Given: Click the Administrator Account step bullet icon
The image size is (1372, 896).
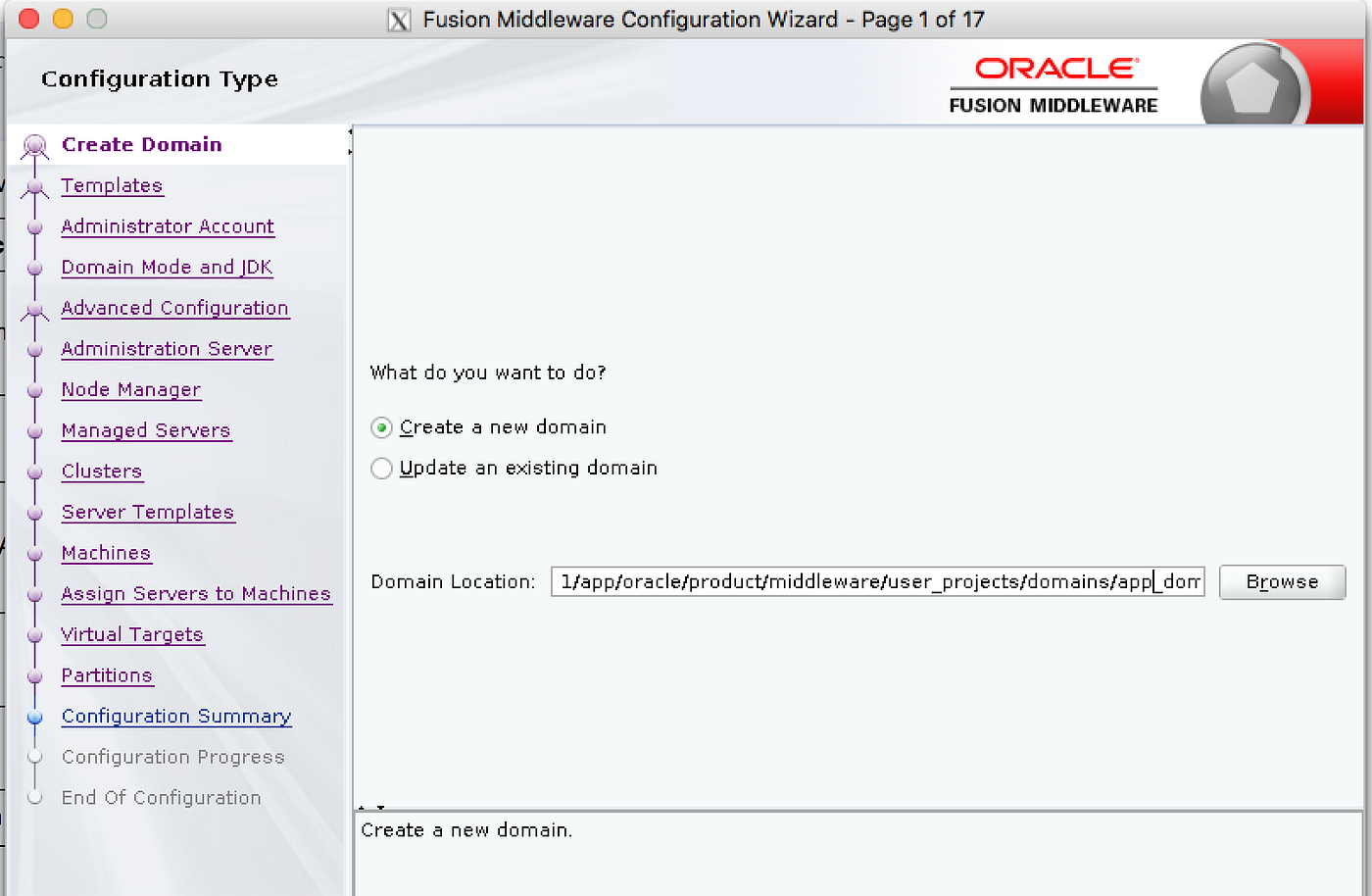Looking at the screenshot, I should (x=35, y=227).
